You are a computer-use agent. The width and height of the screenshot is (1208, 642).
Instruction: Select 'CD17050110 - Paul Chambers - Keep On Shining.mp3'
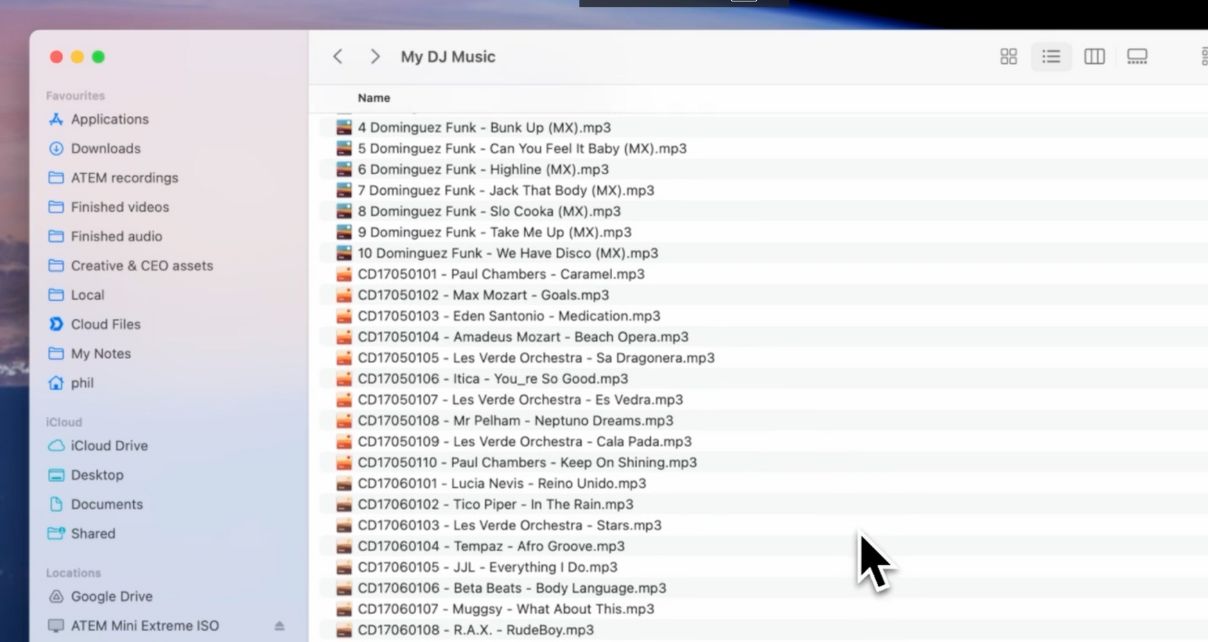(x=527, y=463)
